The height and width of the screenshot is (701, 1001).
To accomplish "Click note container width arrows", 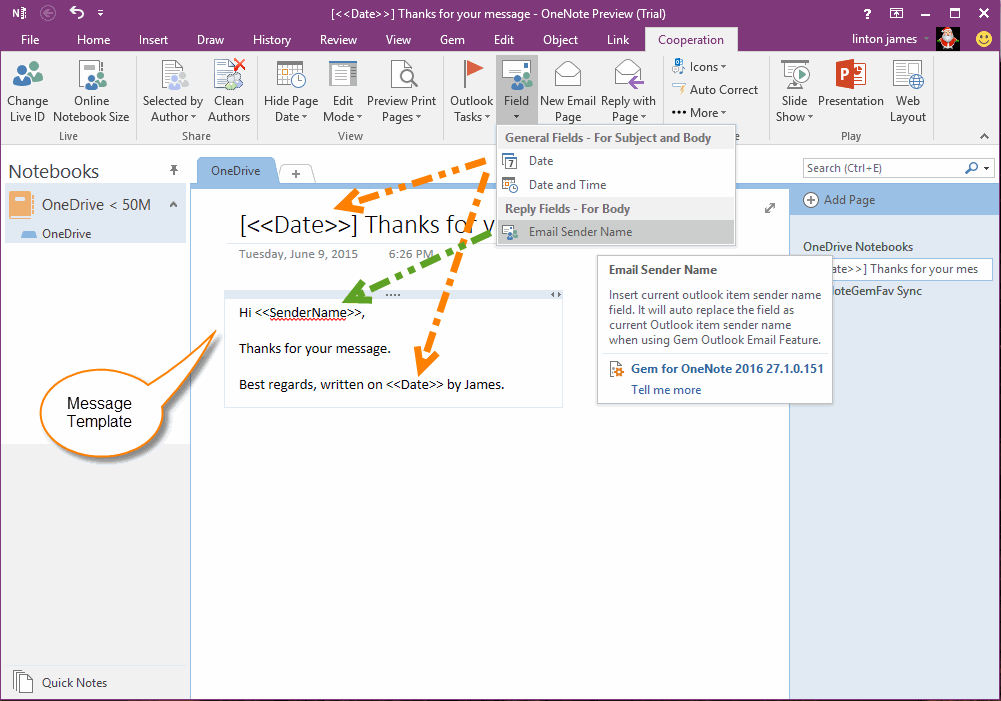I will (x=556, y=294).
